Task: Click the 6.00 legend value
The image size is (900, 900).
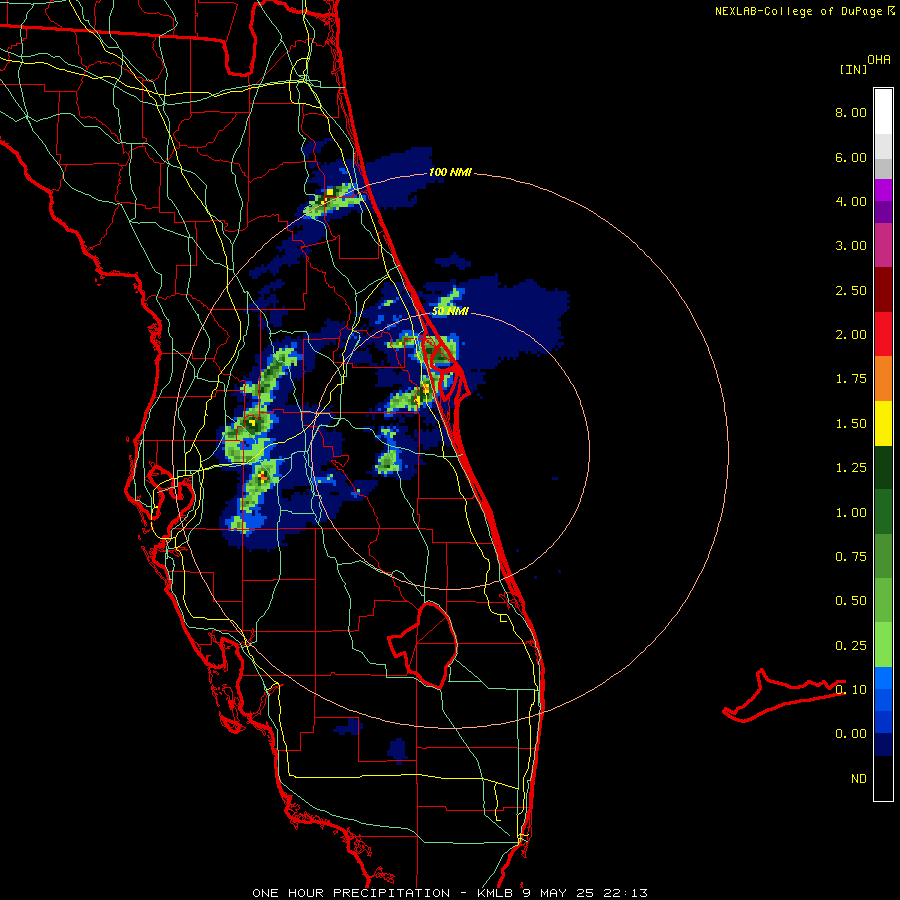Action: [x=851, y=157]
